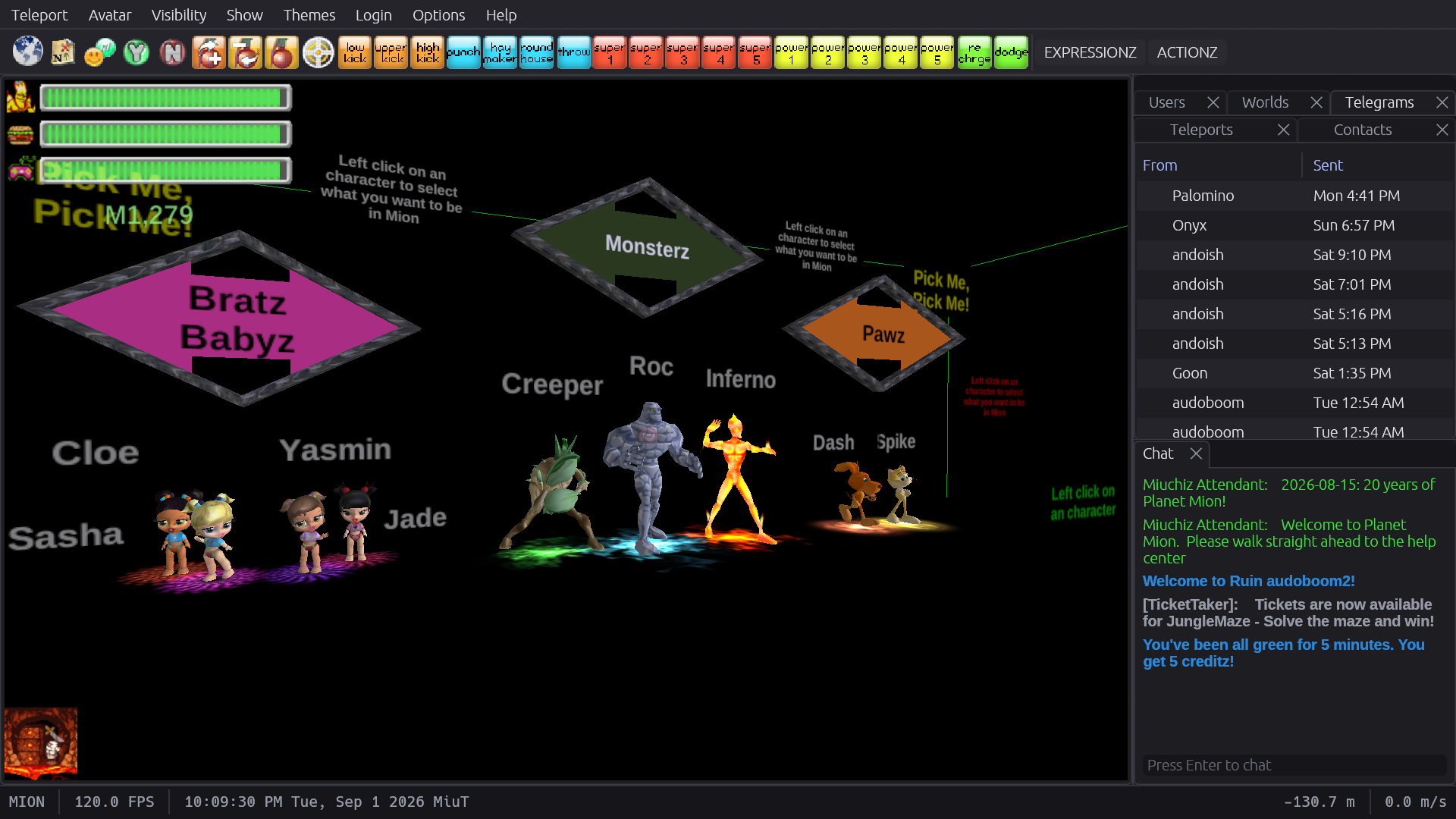Image resolution: width=1456 pixels, height=819 pixels.
Task: Activate the power 2 move
Action: point(828,52)
